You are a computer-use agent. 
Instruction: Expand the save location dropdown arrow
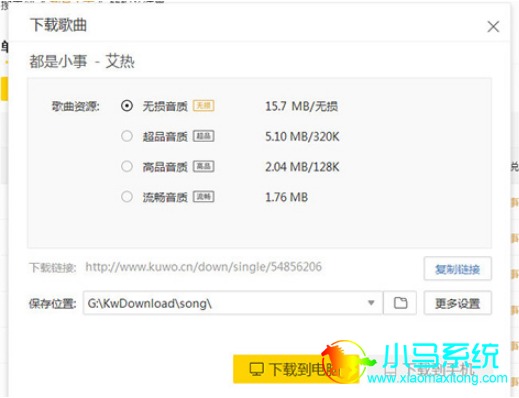[x=371, y=303]
